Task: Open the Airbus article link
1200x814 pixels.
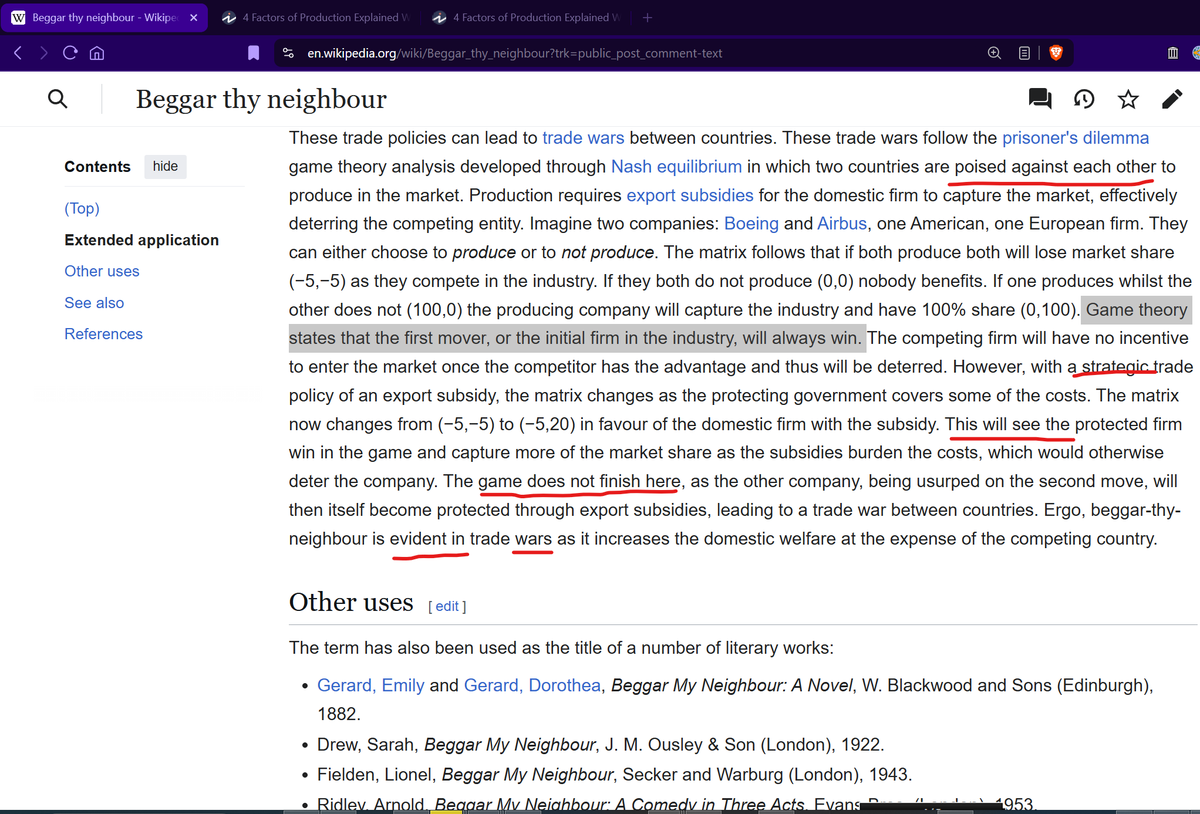Action: [842, 224]
